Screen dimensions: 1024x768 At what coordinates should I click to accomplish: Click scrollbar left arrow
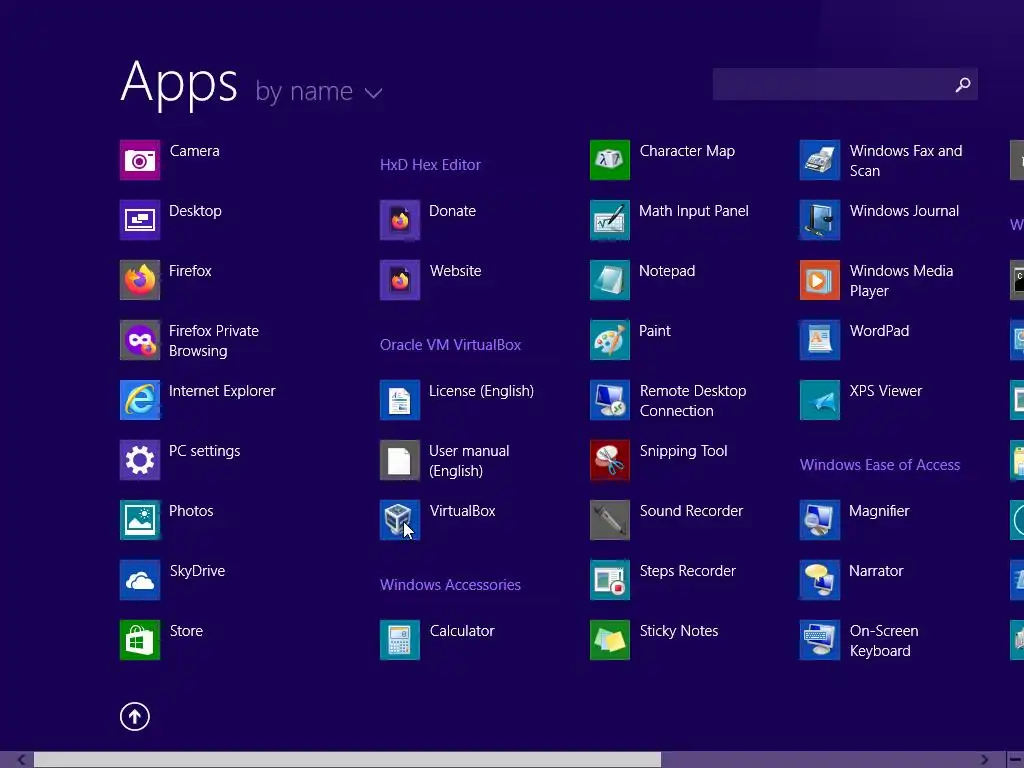(21, 760)
